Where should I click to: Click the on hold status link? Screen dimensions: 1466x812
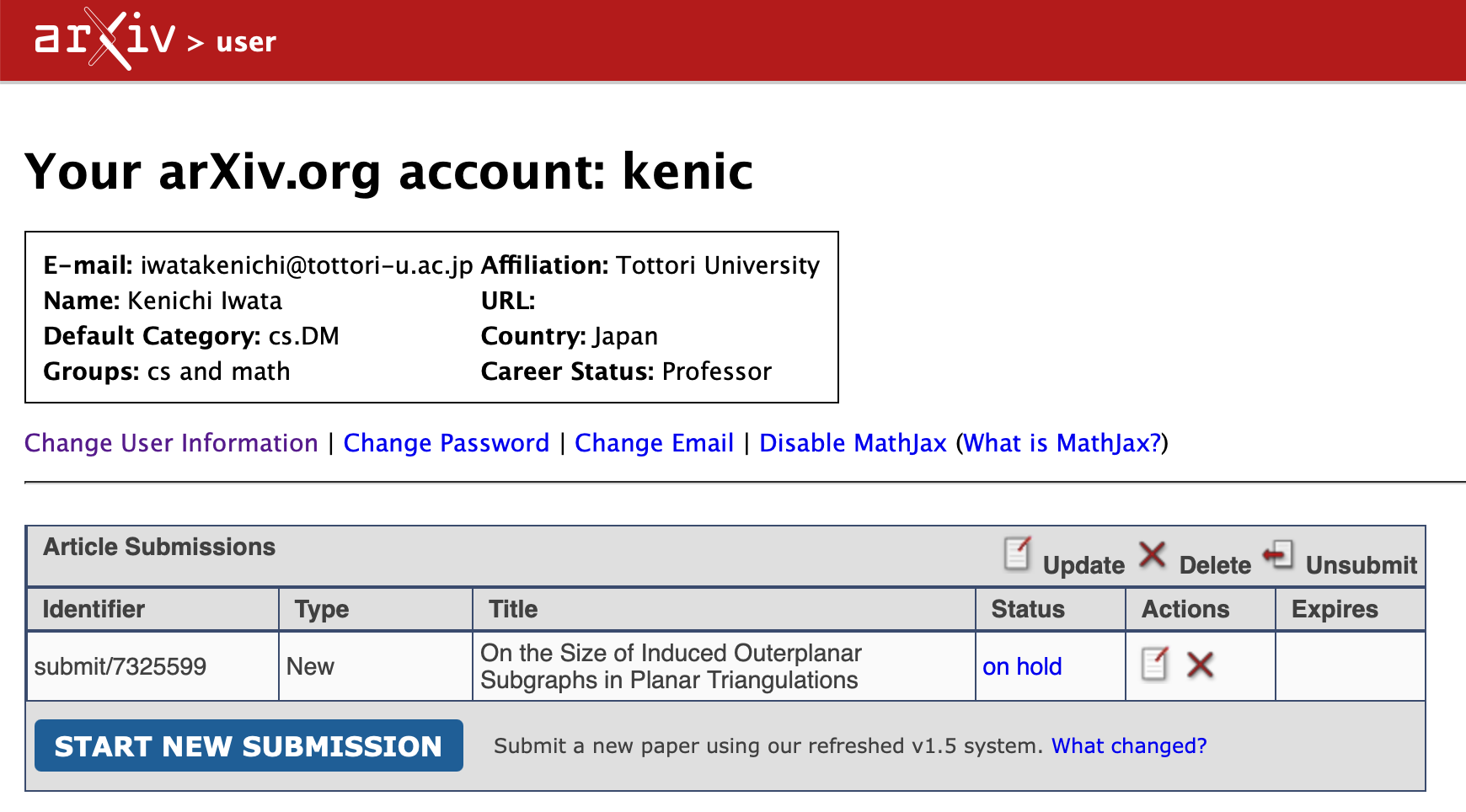click(1021, 666)
